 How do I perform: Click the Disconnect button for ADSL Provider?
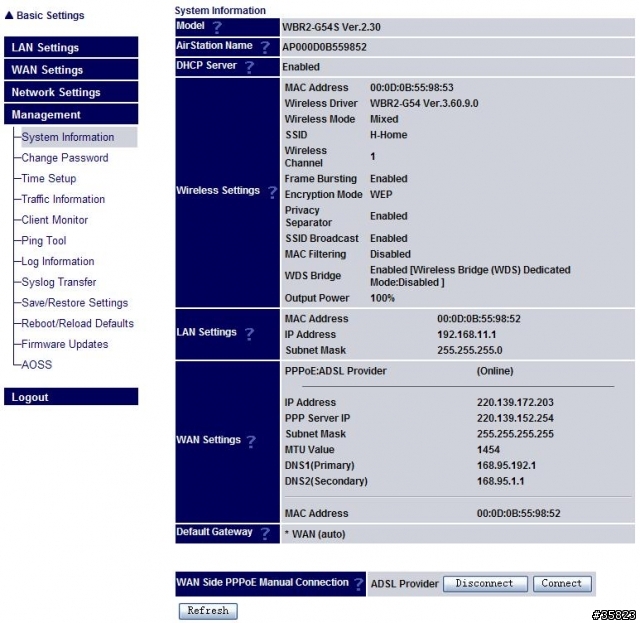[x=485, y=584]
